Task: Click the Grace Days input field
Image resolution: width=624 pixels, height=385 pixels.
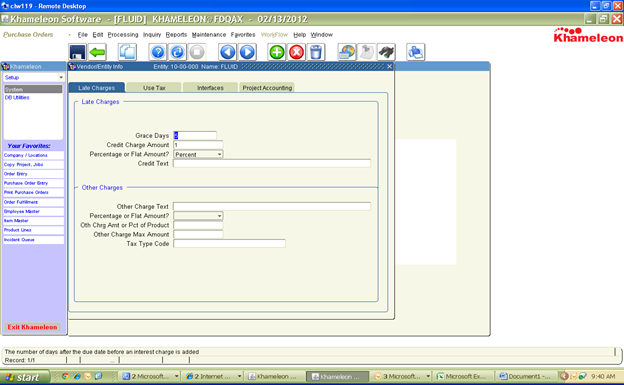Action: pos(195,136)
